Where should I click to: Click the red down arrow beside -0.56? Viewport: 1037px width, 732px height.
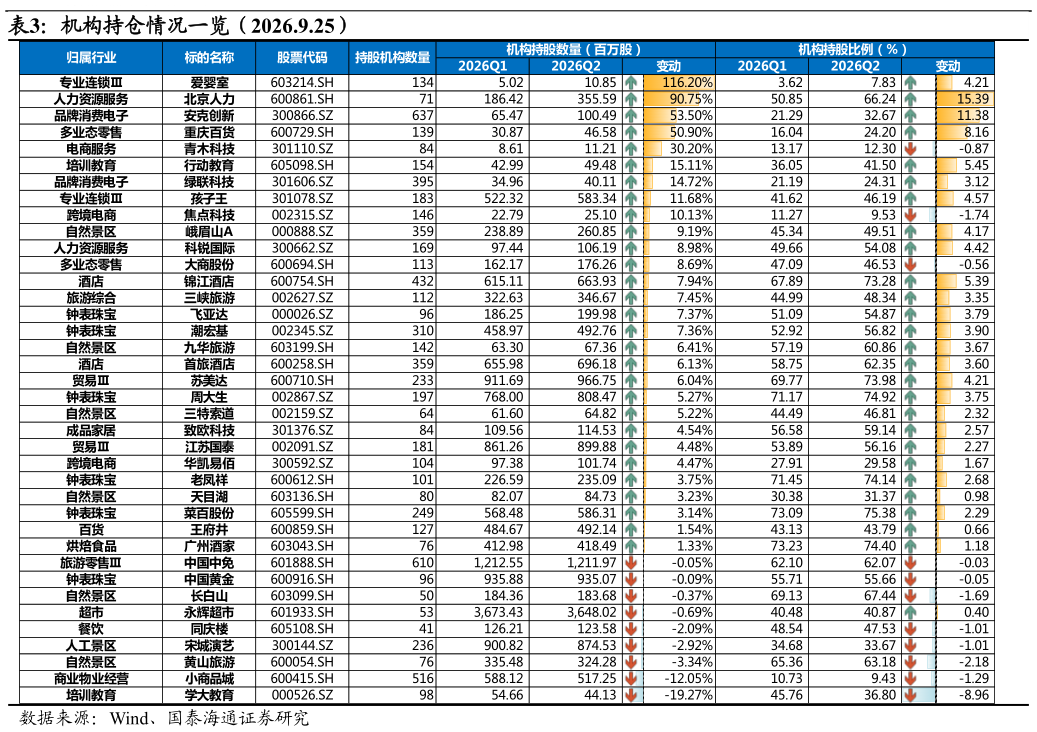911,264
